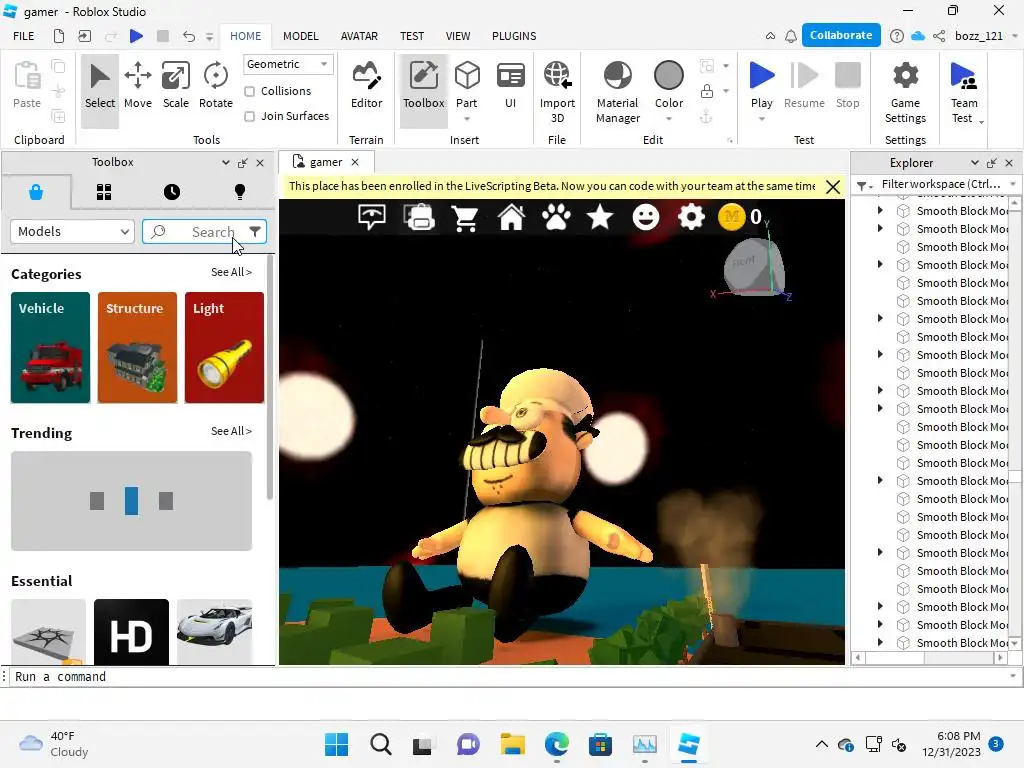Expand the first Smooth Block Model row
This screenshot has width=1024, height=768.
880,210
